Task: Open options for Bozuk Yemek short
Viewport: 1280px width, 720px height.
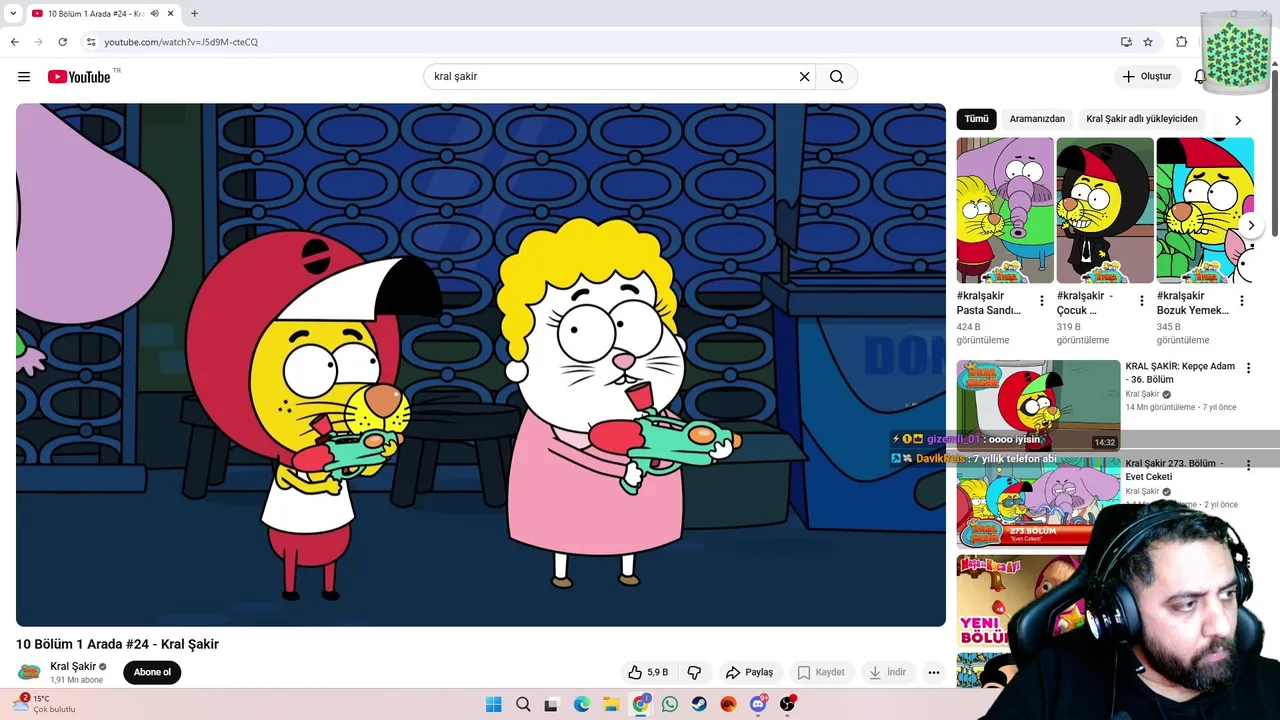Action: point(1242,301)
